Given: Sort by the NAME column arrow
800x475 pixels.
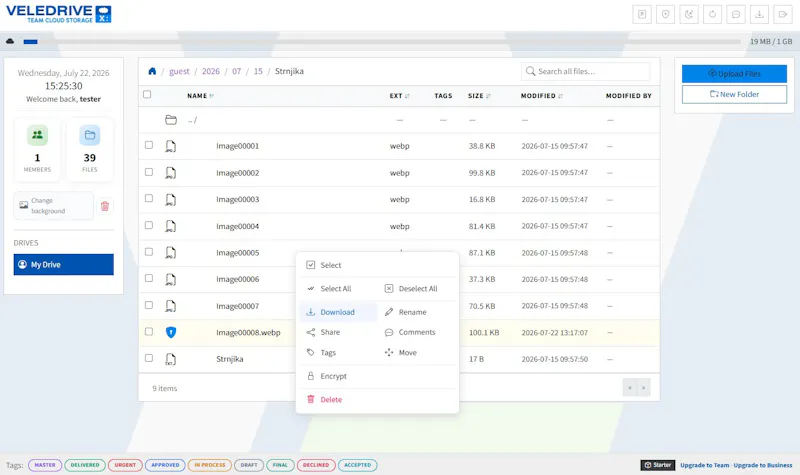Looking at the screenshot, I should tap(212, 96).
